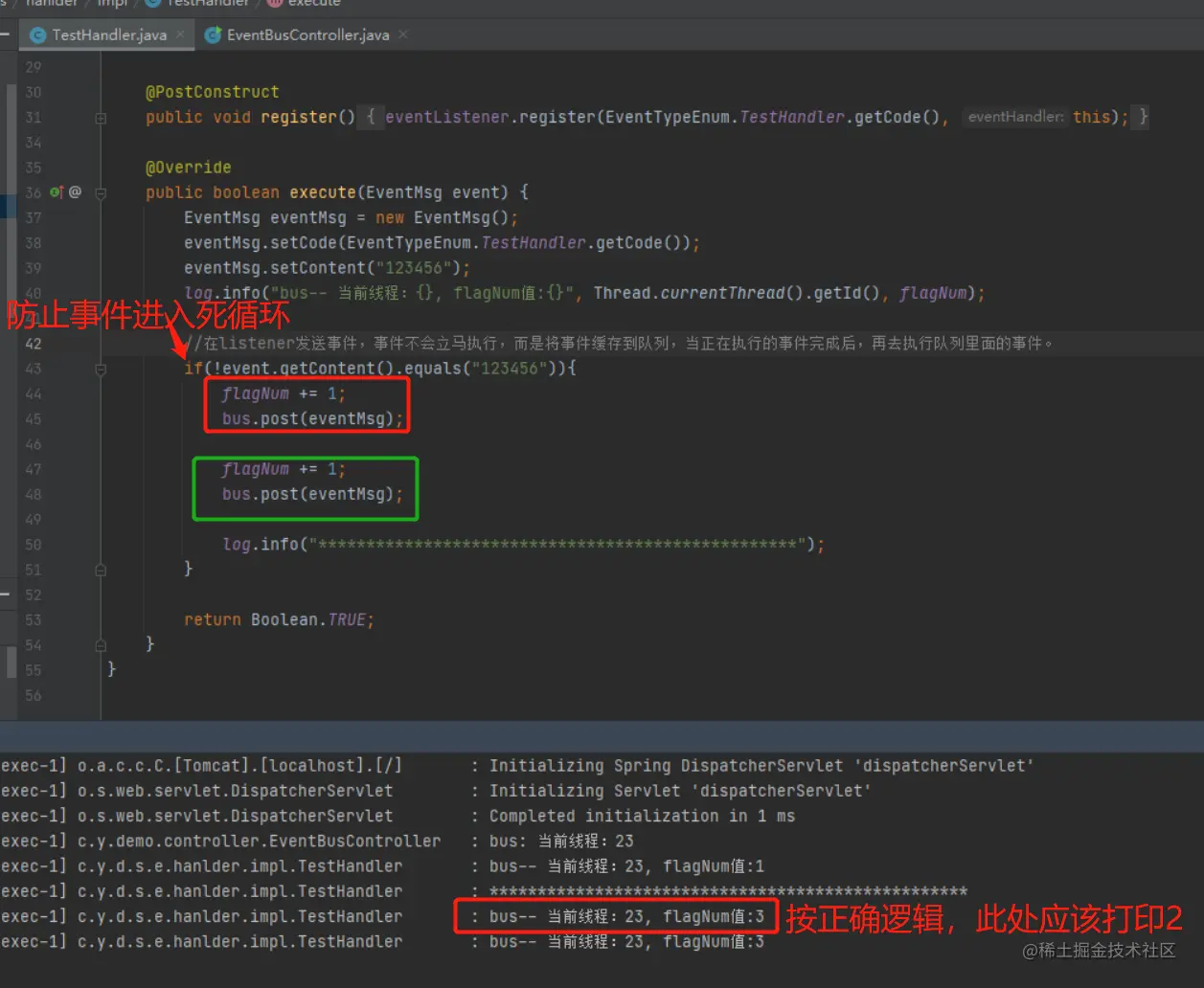Click the @ annotation gutter icon on line 36
1204x988 pixels.
(75, 192)
